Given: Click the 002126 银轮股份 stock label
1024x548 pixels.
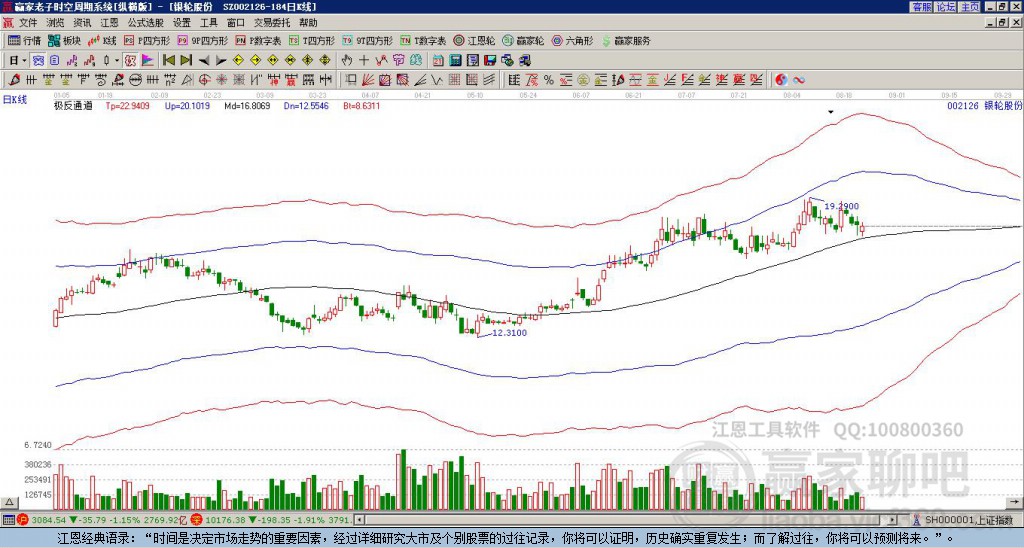Looking at the screenshot, I should pos(984,106).
